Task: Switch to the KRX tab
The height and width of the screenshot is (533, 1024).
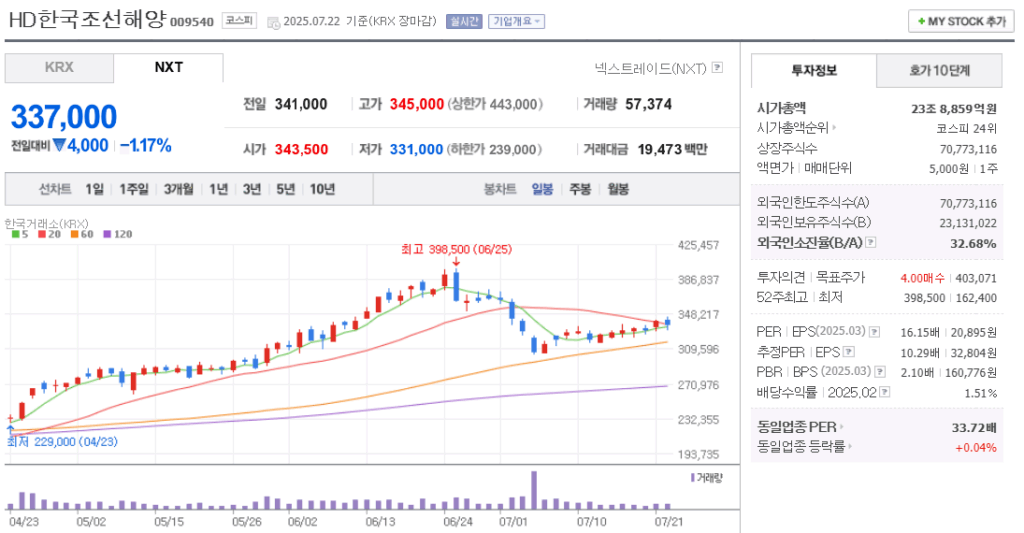Action: pos(59,68)
